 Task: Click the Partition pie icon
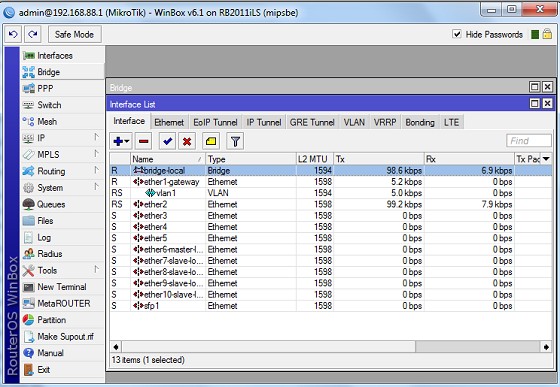point(29,320)
